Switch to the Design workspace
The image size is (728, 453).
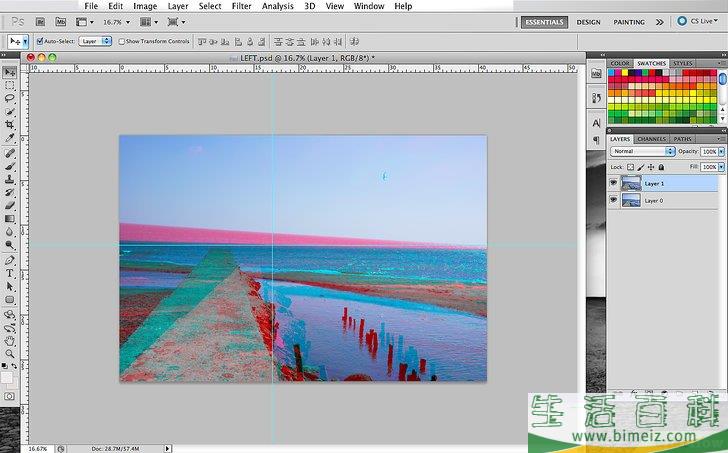click(589, 21)
